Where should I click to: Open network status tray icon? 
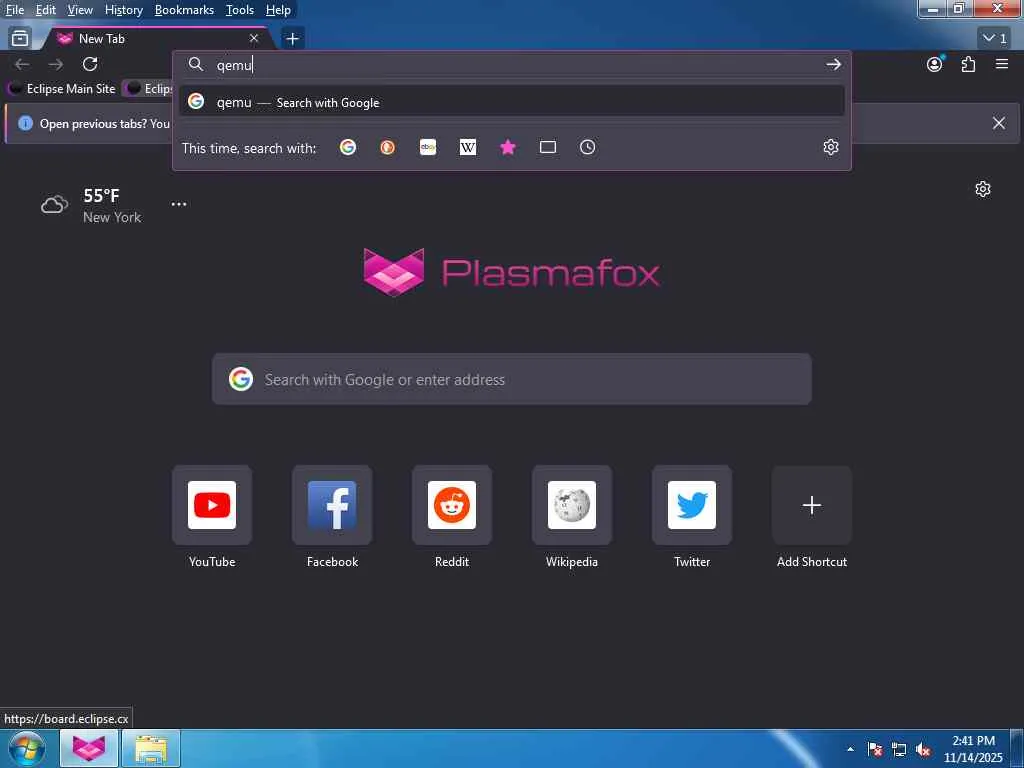pyautogui.click(x=899, y=750)
